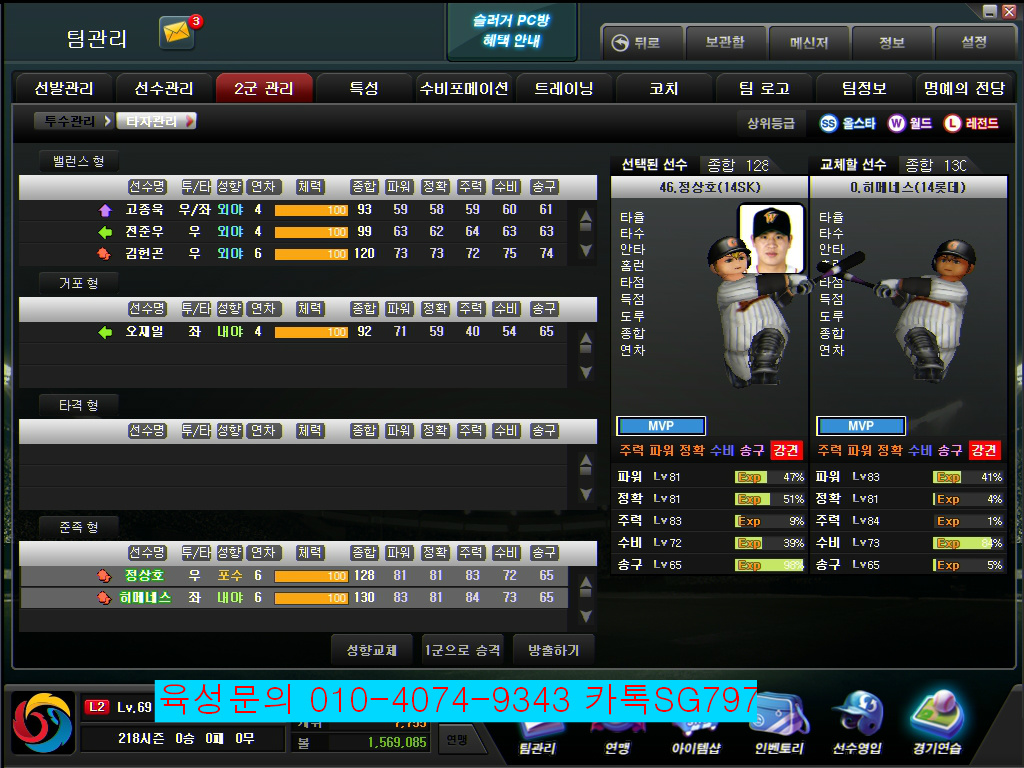Click the 1군으로 승격 button
The image size is (1024, 768).
462,650
